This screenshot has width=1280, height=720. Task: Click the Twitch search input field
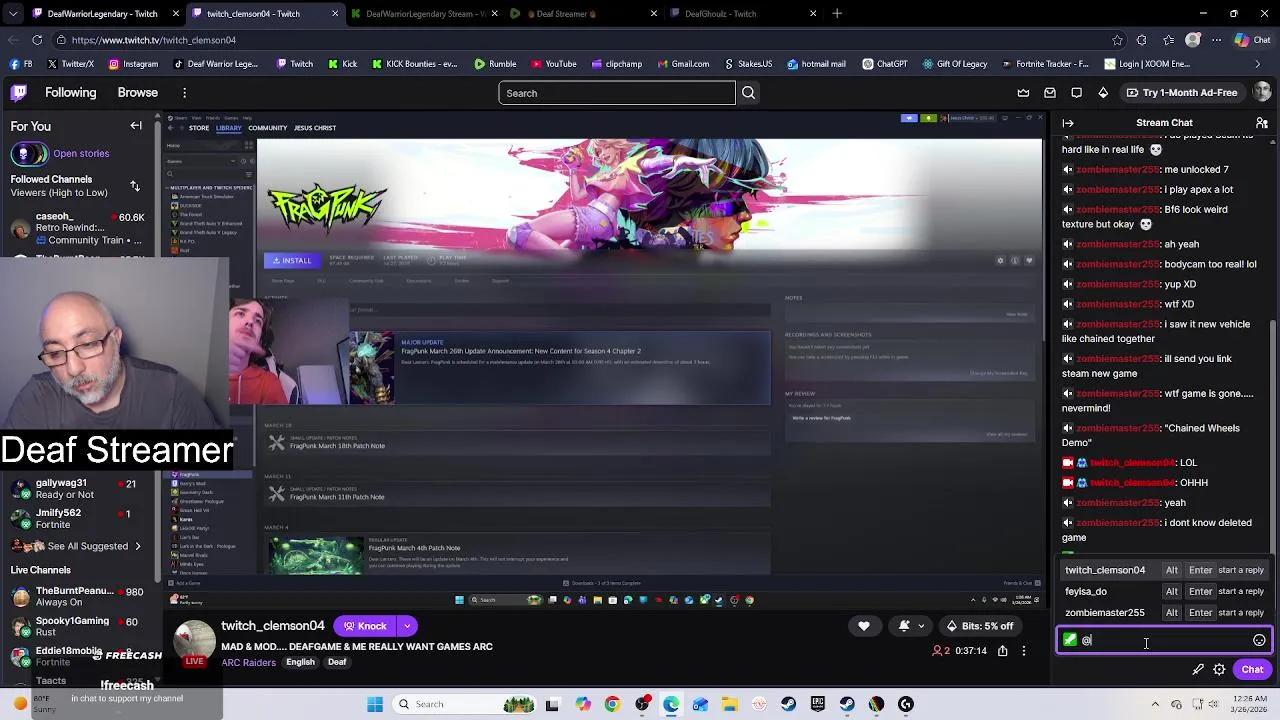click(x=617, y=93)
